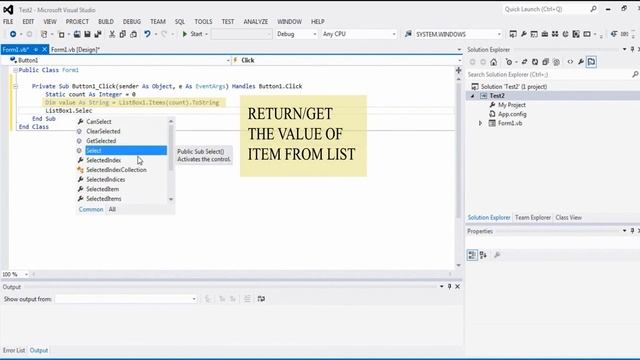Click Refresh icon in Solution Explorer

point(535,62)
